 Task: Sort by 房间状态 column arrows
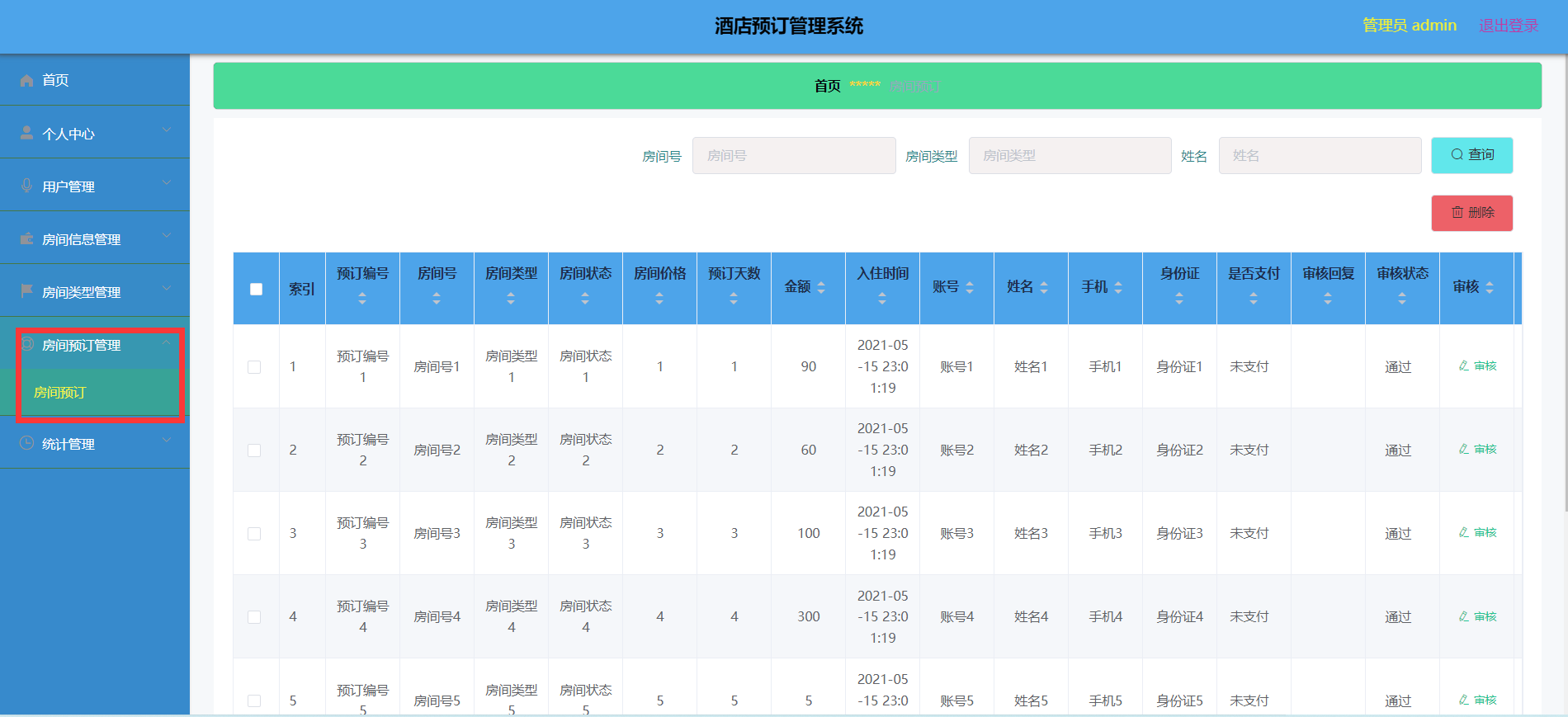click(585, 299)
